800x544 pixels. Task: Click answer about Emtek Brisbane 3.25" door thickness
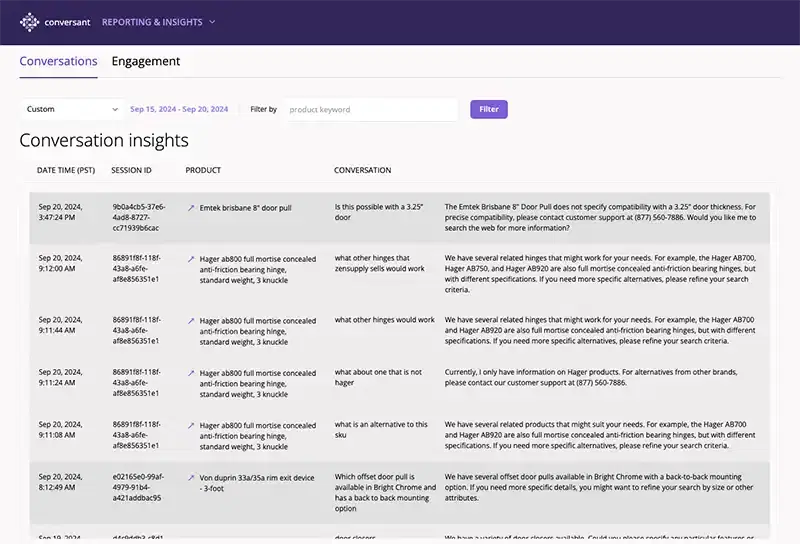600,217
